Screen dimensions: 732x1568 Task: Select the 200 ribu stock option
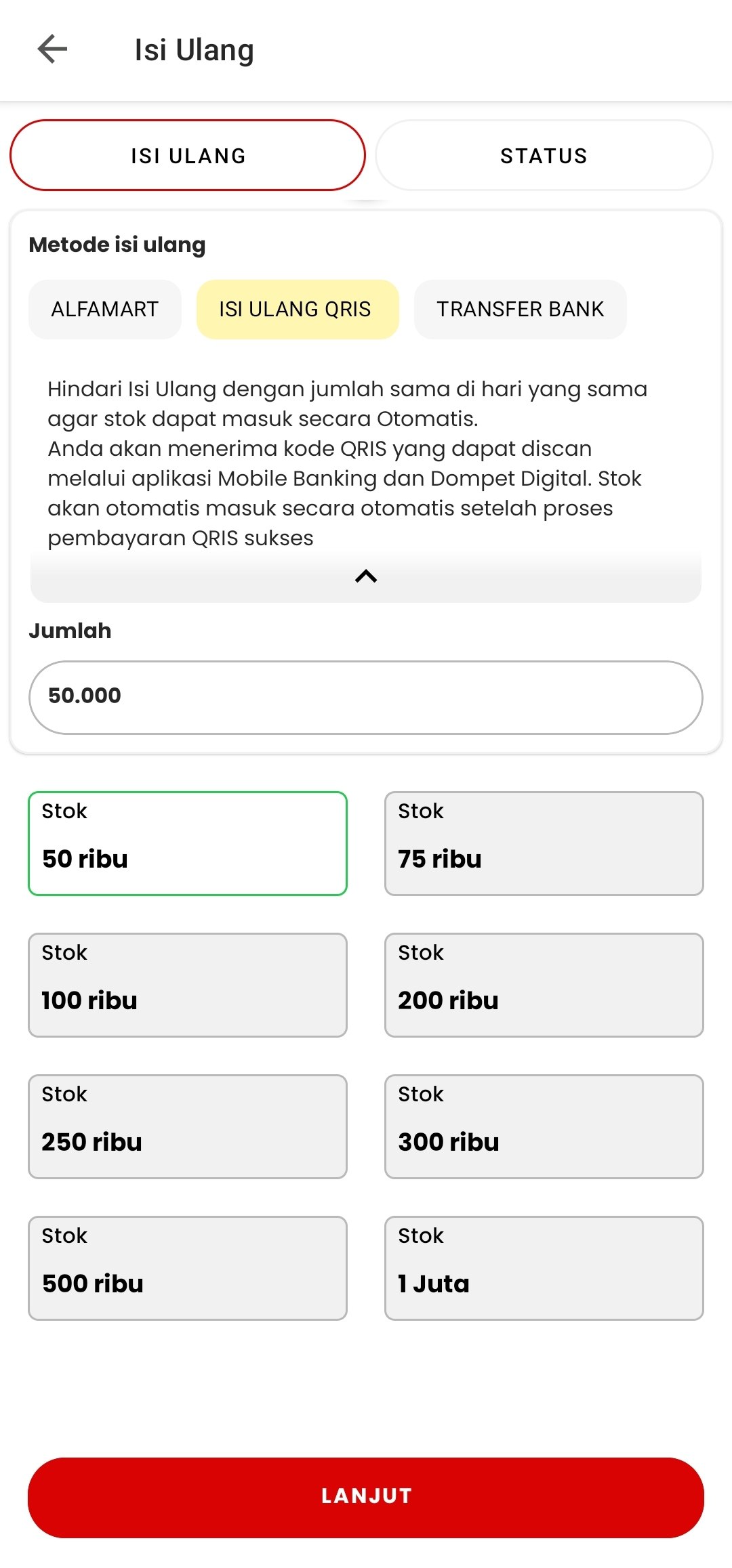tap(544, 985)
